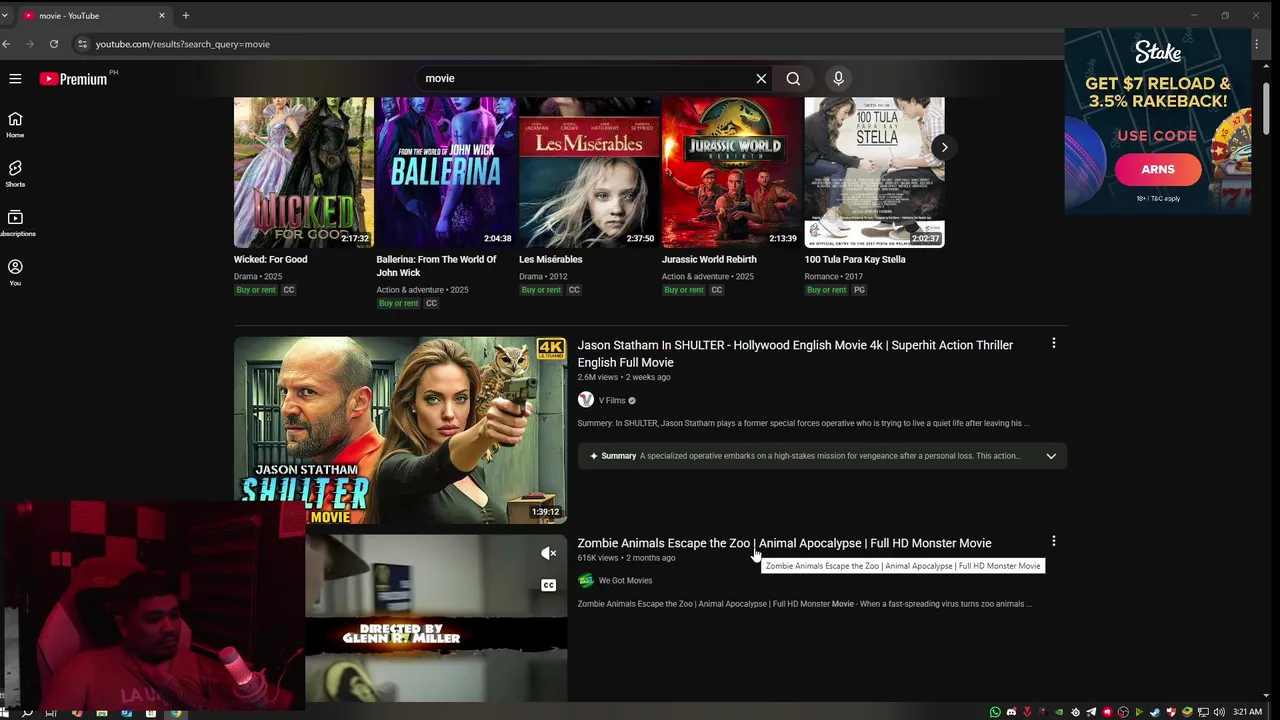
Task: View site information in address bar
Action: click(83, 44)
